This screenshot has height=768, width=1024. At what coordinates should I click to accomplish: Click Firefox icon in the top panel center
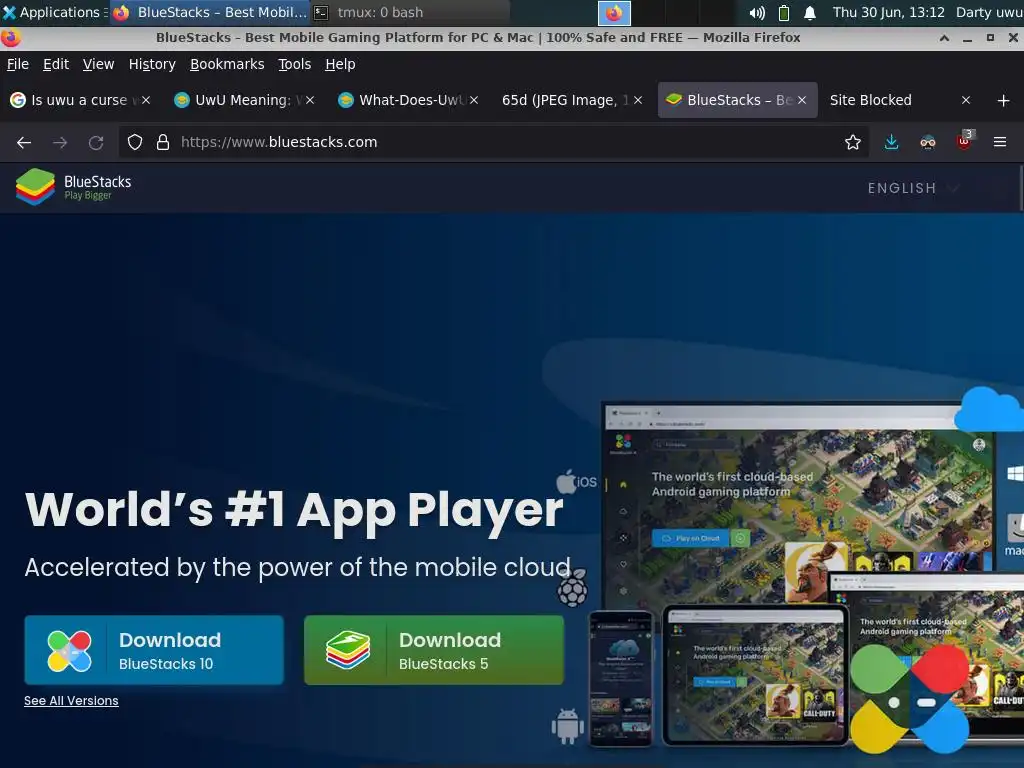(614, 12)
